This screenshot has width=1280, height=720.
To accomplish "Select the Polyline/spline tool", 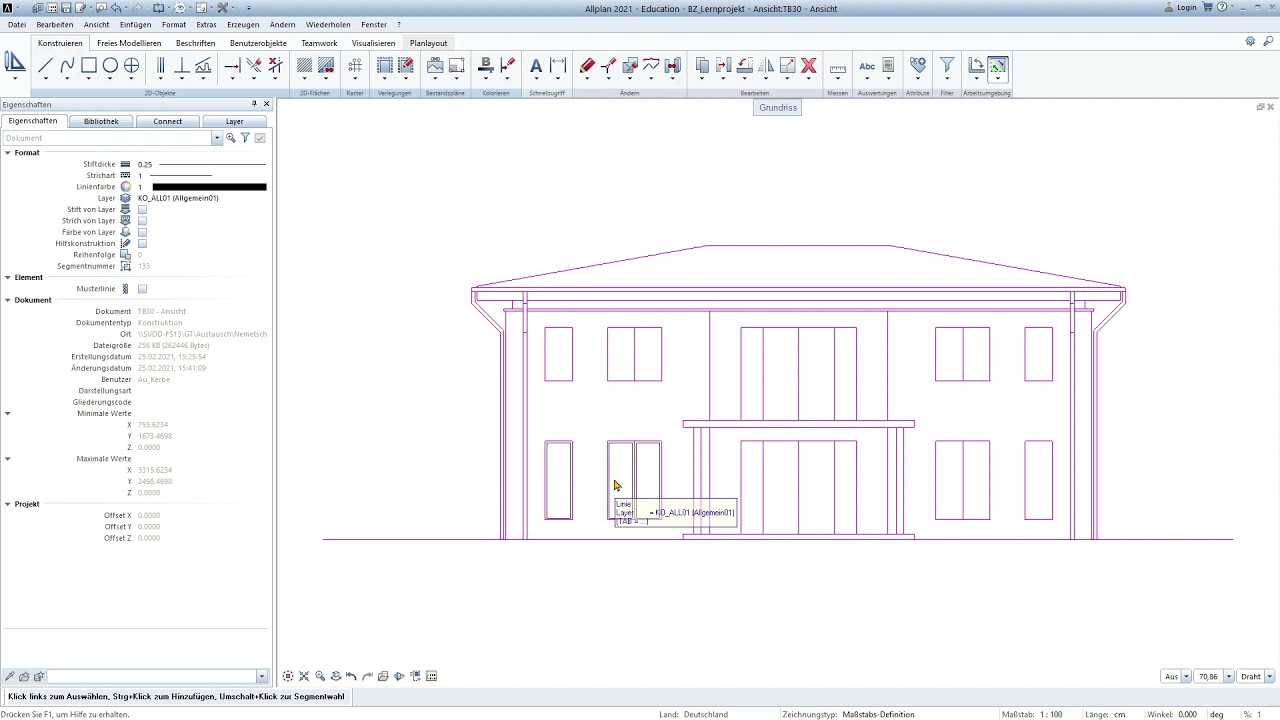I will pos(67,66).
